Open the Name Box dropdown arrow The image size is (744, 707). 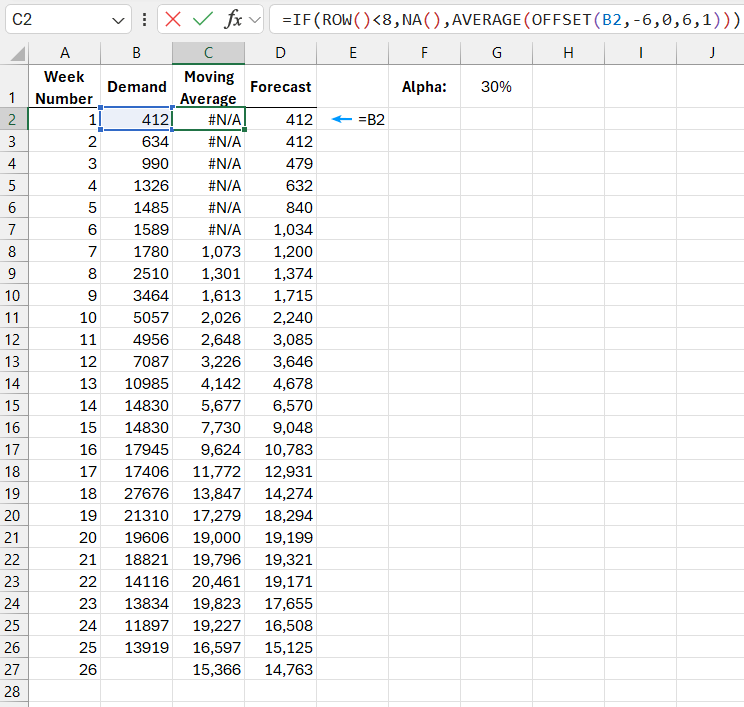120,19
